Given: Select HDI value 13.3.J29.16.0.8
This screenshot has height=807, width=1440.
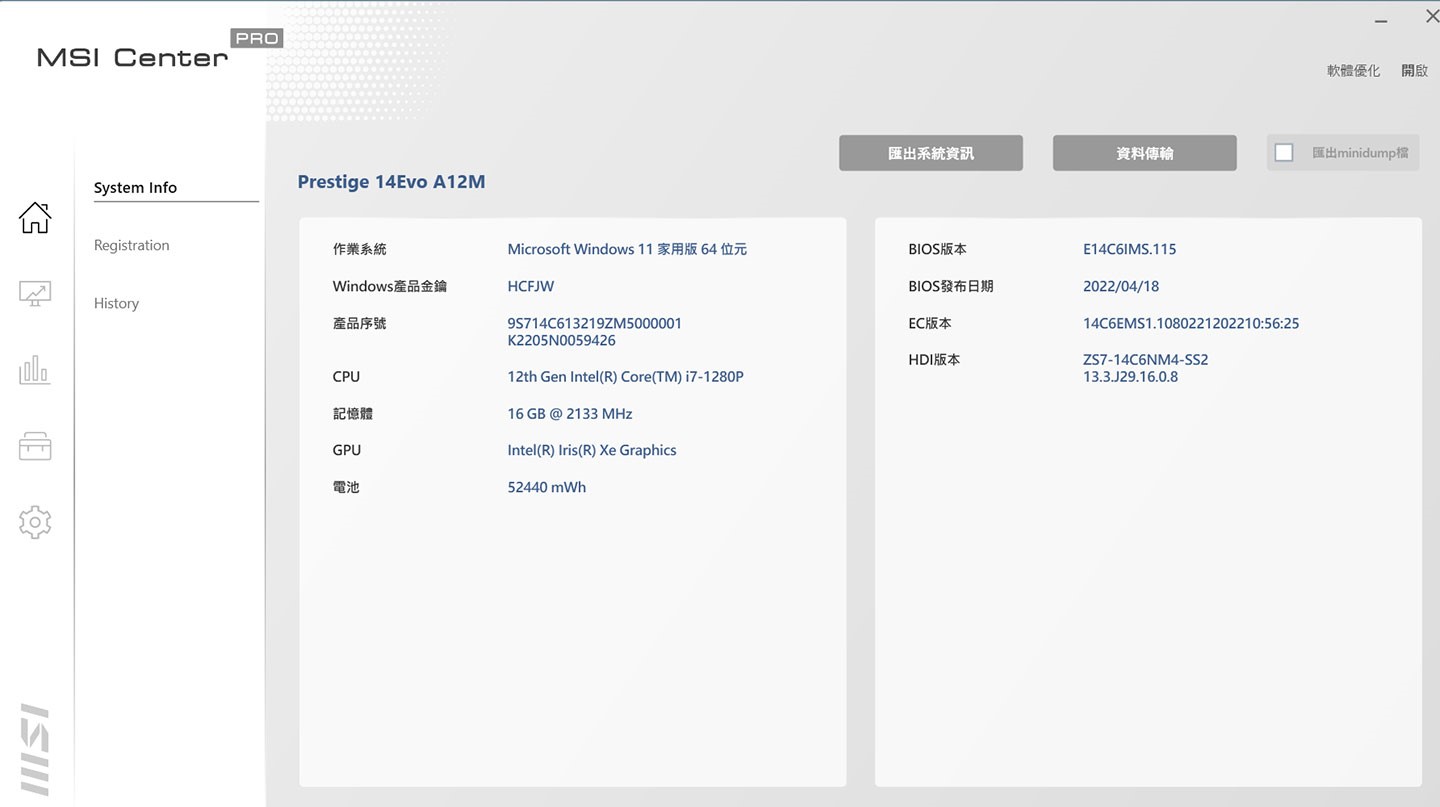Looking at the screenshot, I should click(x=1131, y=376).
